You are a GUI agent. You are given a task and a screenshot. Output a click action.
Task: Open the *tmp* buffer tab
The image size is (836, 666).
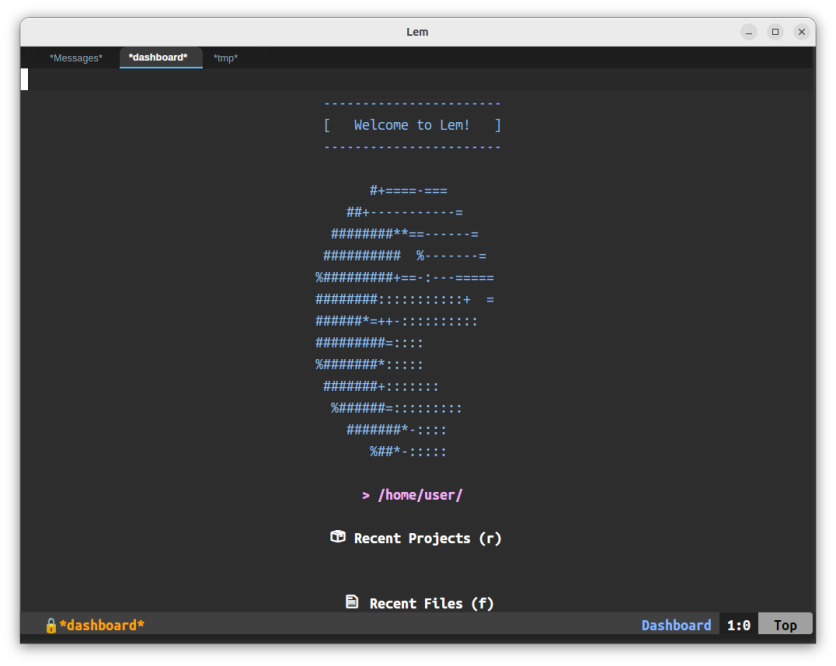(x=225, y=58)
